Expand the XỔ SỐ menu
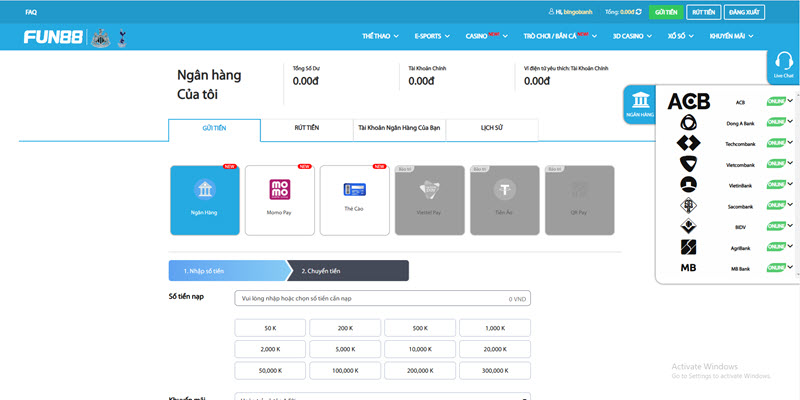Screen dimensions: 800x400 (681, 36)
